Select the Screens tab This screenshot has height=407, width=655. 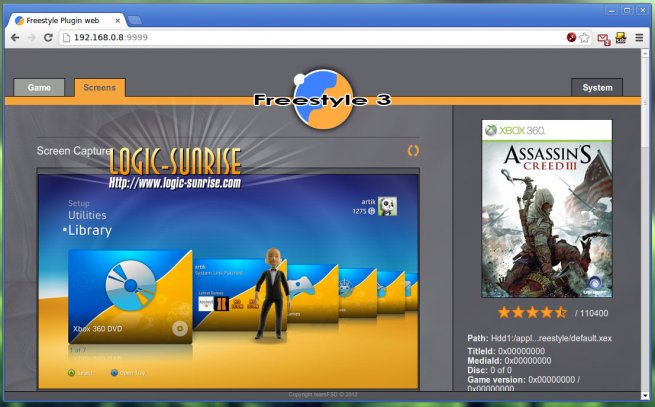click(99, 87)
